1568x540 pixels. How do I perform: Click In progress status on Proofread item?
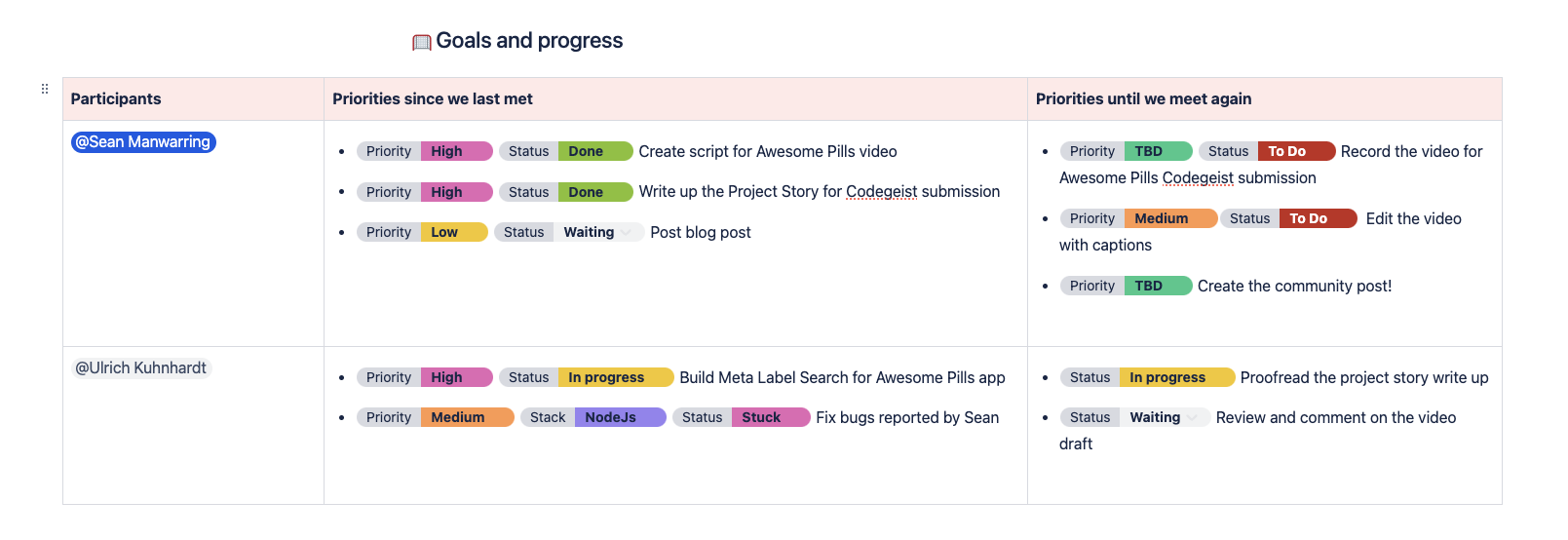(1176, 377)
